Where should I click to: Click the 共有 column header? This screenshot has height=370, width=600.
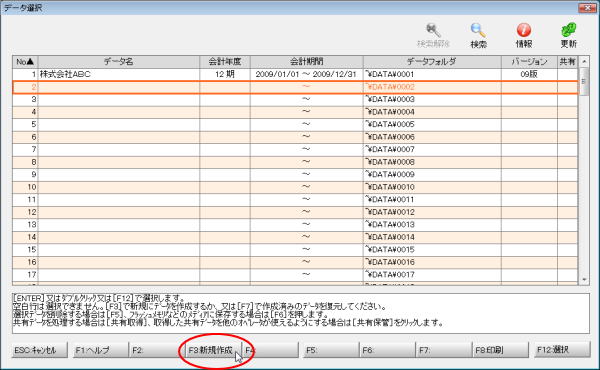pos(567,62)
